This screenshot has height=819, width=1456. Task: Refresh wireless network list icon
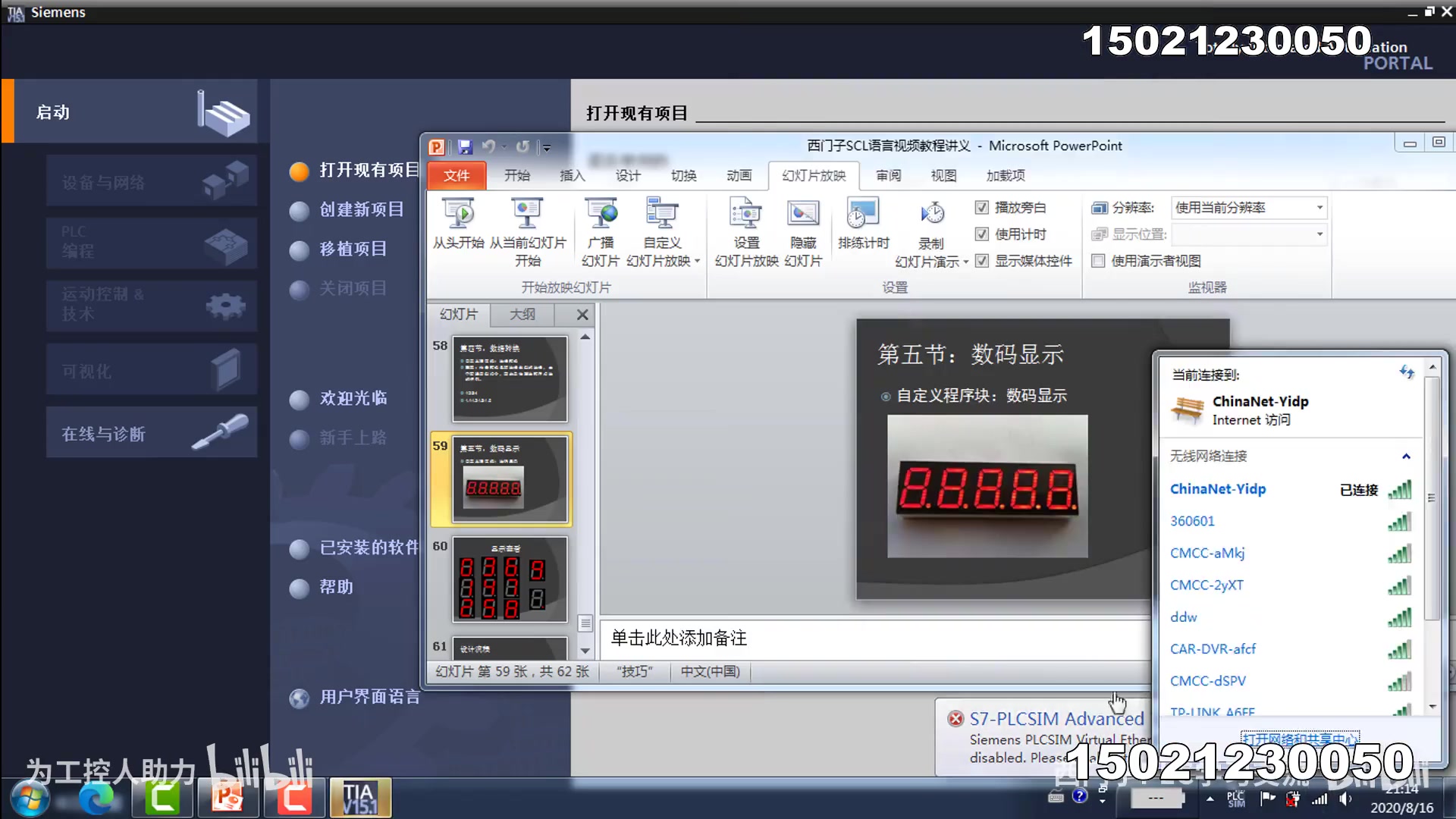1407,372
